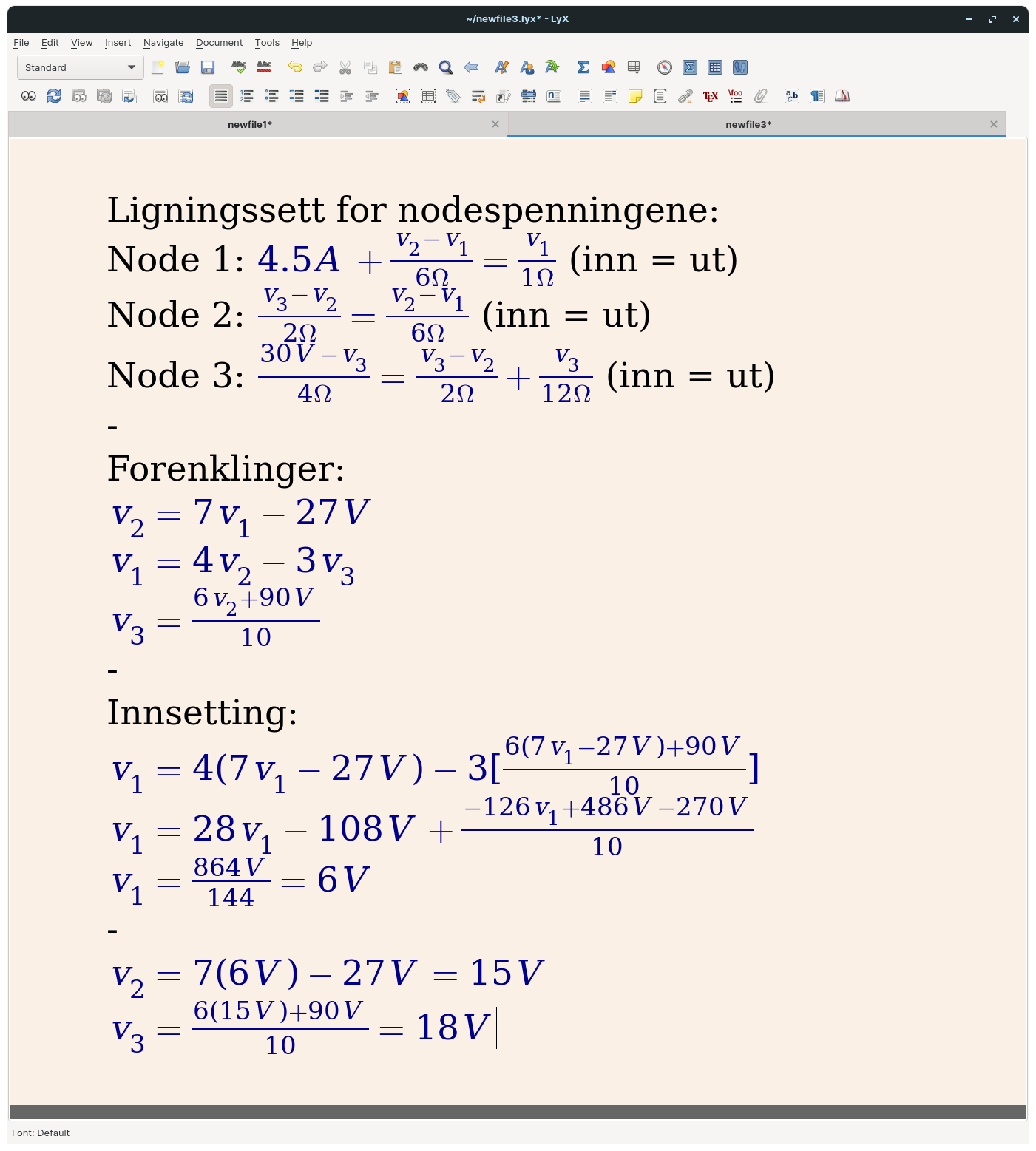Click the View document eyes icon

tap(29, 96)
